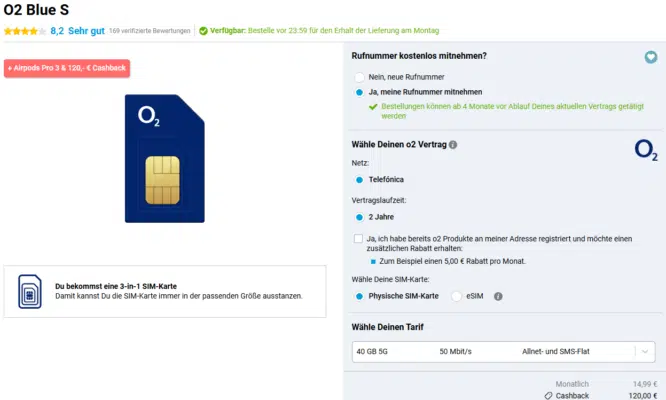This screenshot has width=666, height=400.
Task: Choose the eSIM radio option
Action: click(x=457, y=296)
